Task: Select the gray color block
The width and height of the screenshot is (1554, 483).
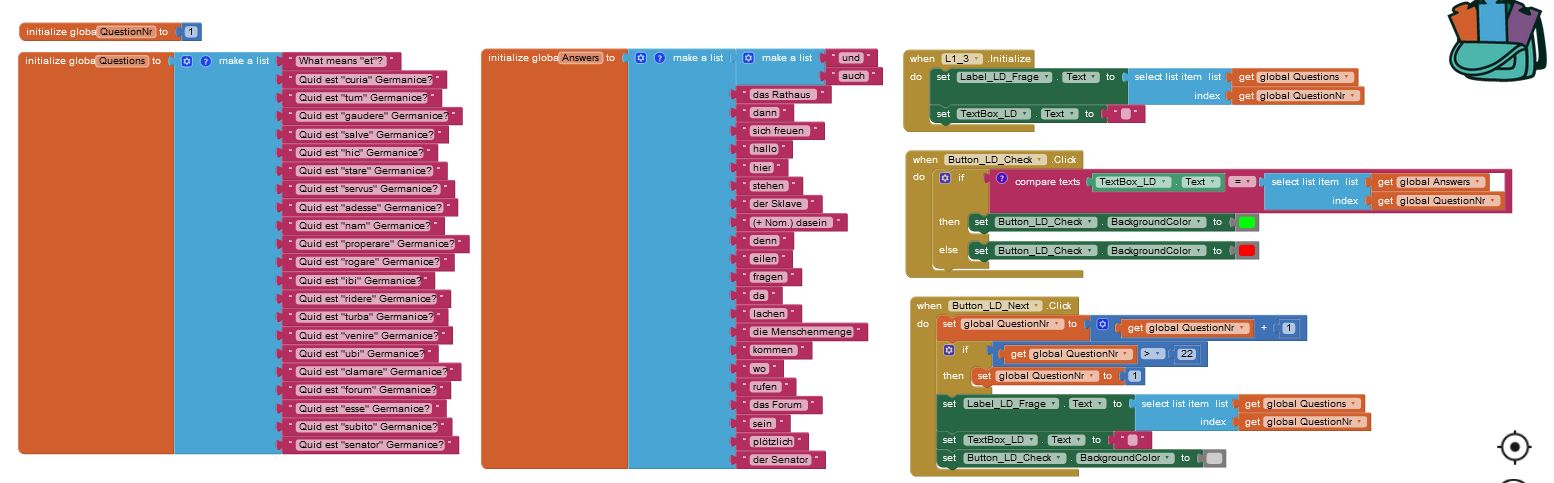Action: coord(1214,458)
